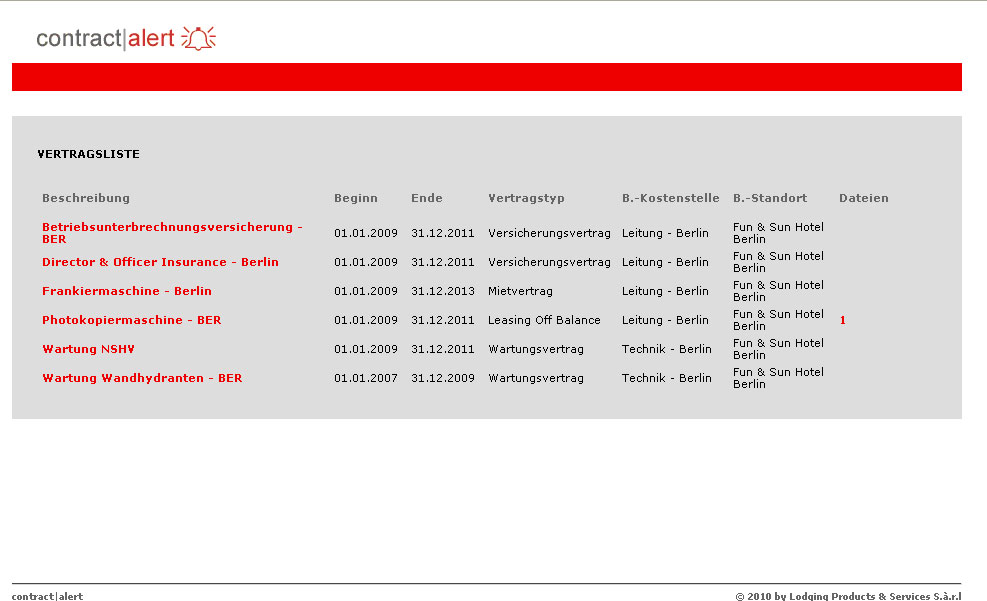This screenshot has height=601, width=987.
Task: Click the Vertragstyp column header
Action: (526, 198)
